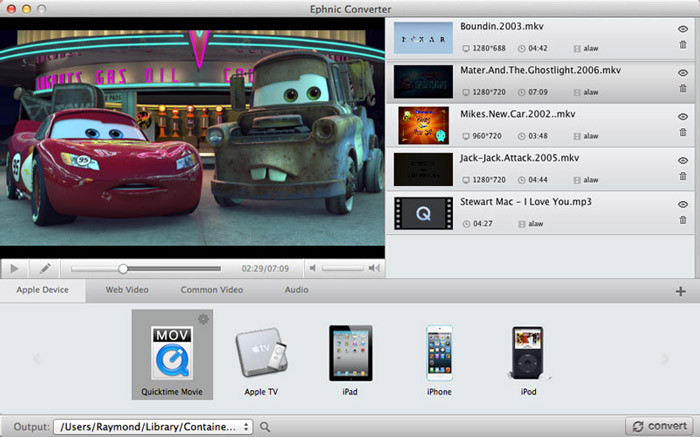Toggle eye icon for Jack-Jack.Attack.2005.mkv
This screenshot has width=700, height=437.
click(683, 160)
